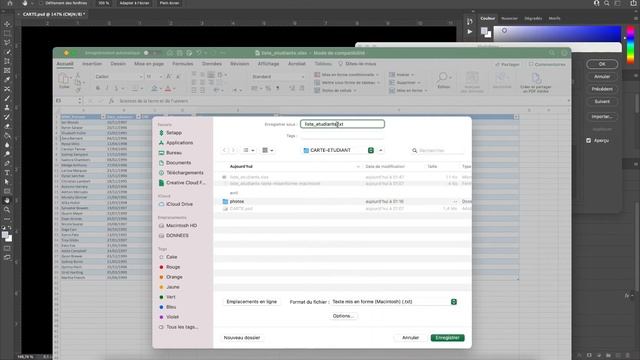Toggle Défilement des fenêtres checkbox

[x=41, y=3]
